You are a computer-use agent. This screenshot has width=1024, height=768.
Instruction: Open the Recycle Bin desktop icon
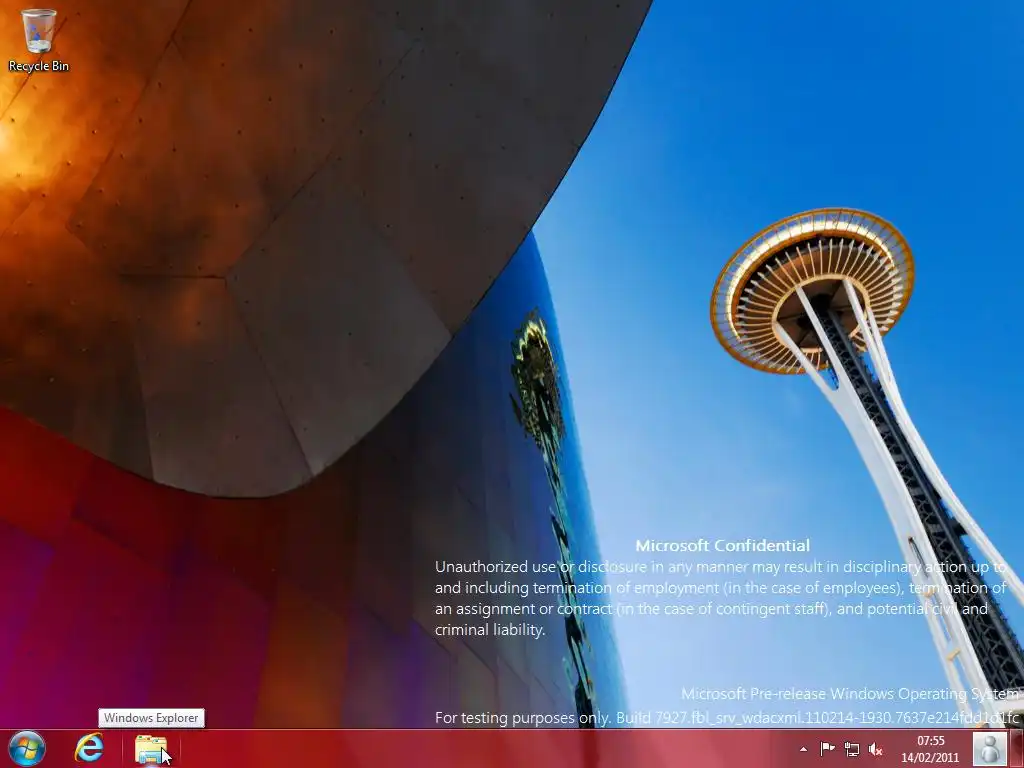(x=39, y=31)
